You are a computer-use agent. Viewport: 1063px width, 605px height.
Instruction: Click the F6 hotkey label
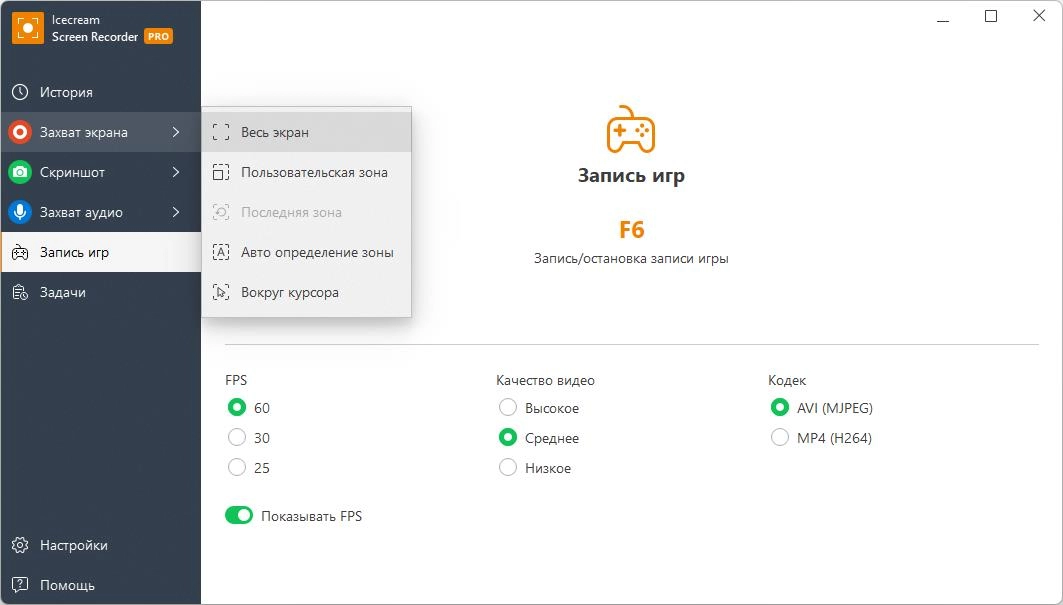pyautogui.click(x=631, y=229)
